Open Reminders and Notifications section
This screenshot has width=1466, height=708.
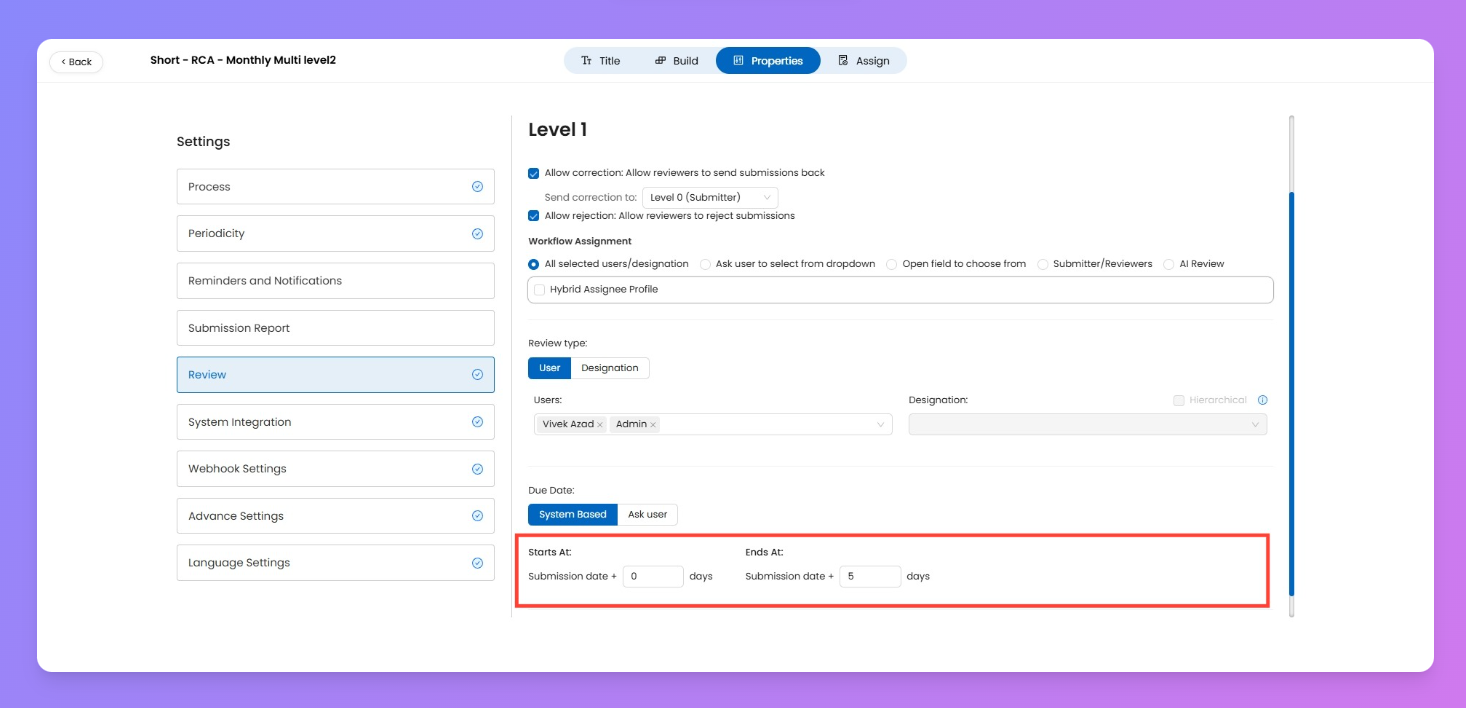(x=336, y=281)
